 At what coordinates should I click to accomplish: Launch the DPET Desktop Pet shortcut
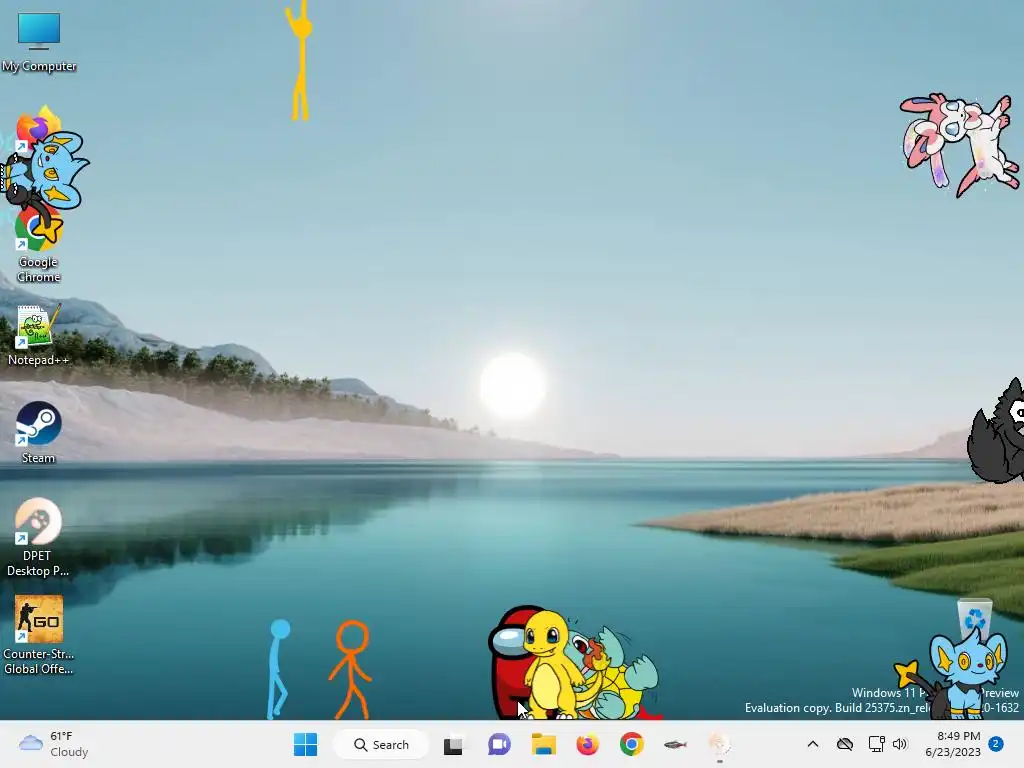point(38,537)
